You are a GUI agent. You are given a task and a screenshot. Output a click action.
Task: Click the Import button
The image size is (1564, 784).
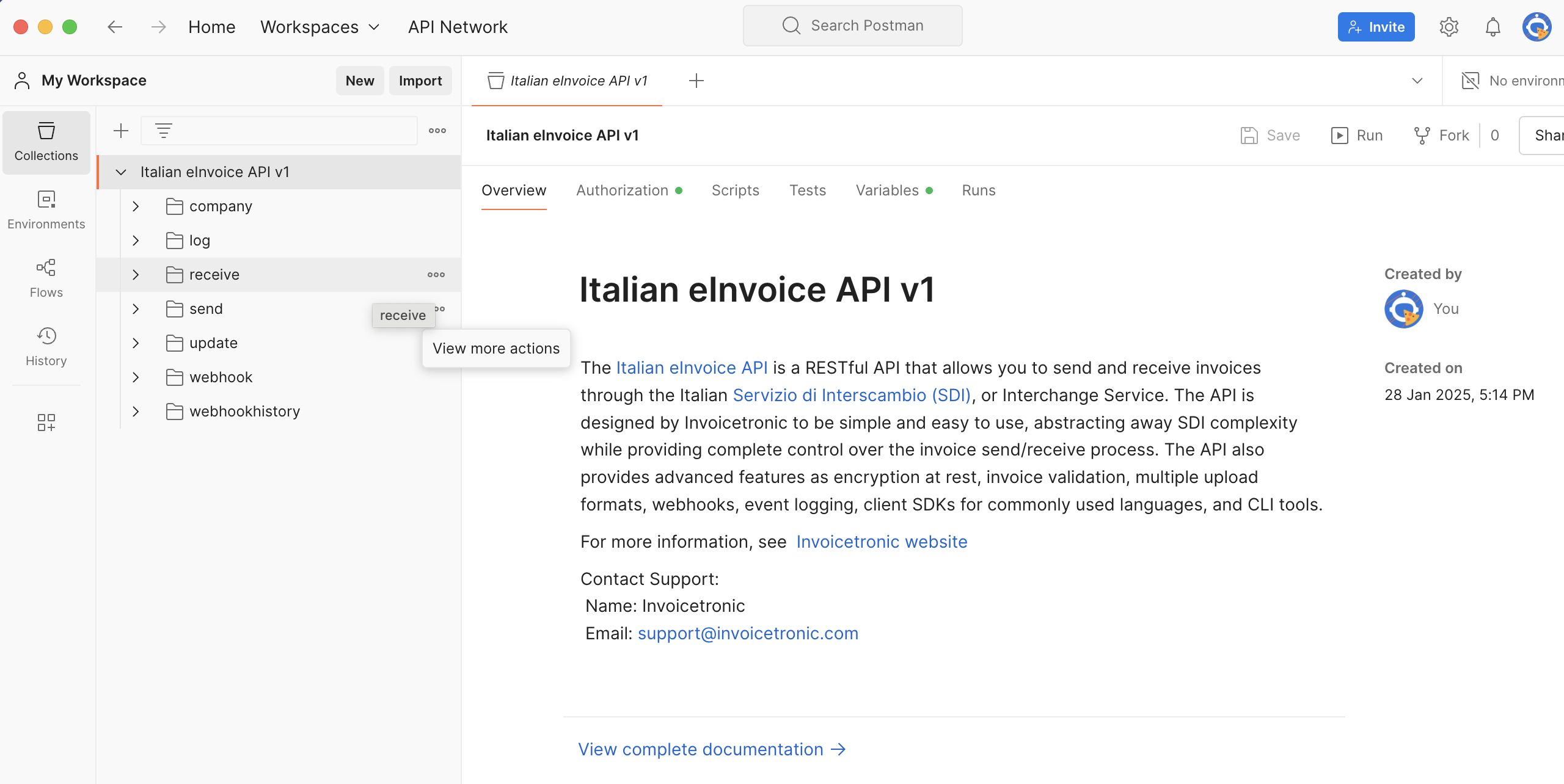point(420,81)
